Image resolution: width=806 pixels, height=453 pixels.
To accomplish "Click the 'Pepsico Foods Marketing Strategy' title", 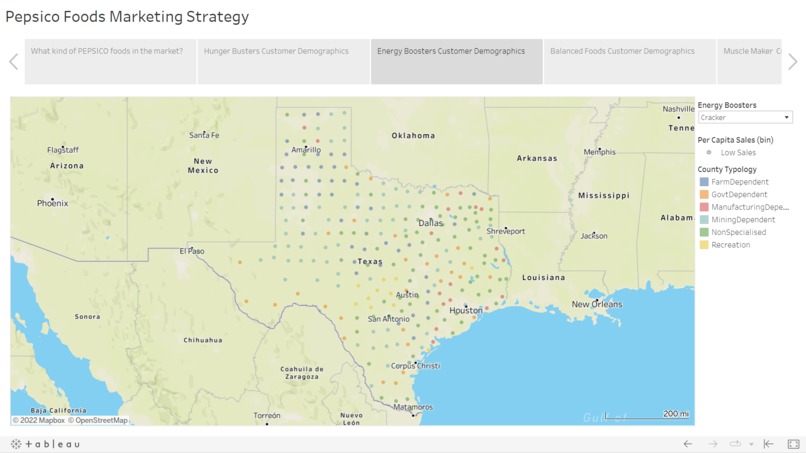I will pyautogui.click(x=127, y=16).
